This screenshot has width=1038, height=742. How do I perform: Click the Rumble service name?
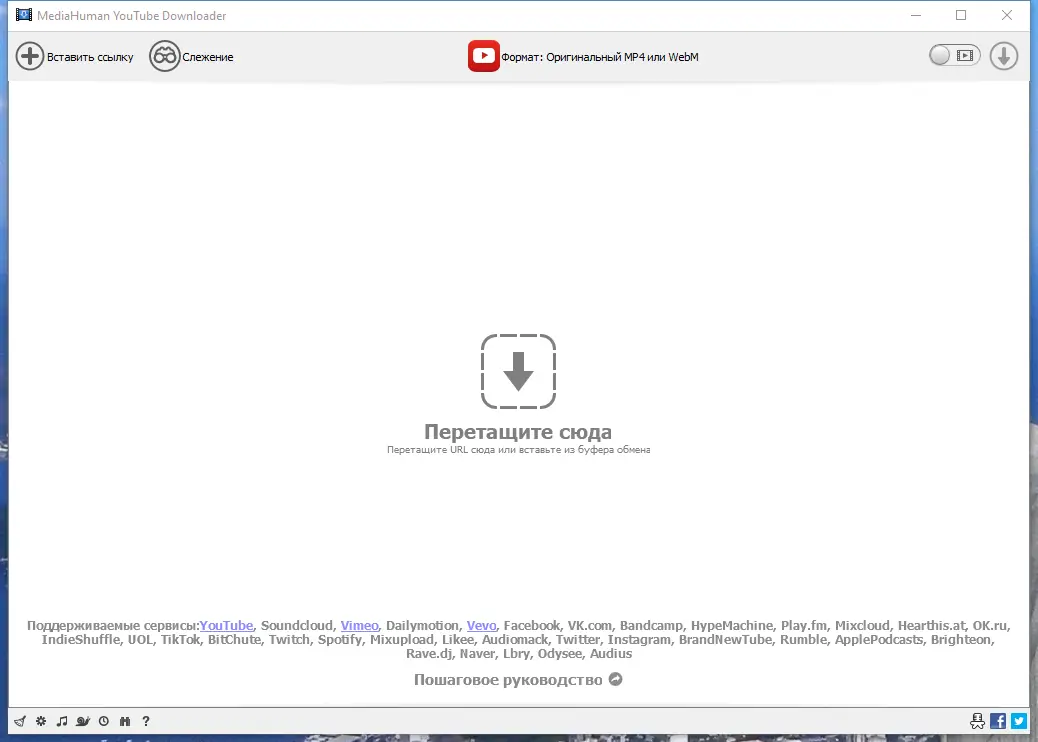click(803, 639)
